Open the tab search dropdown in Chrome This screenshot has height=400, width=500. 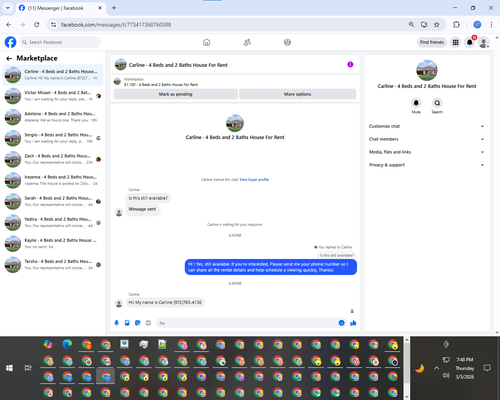click(x=8, y=8)
